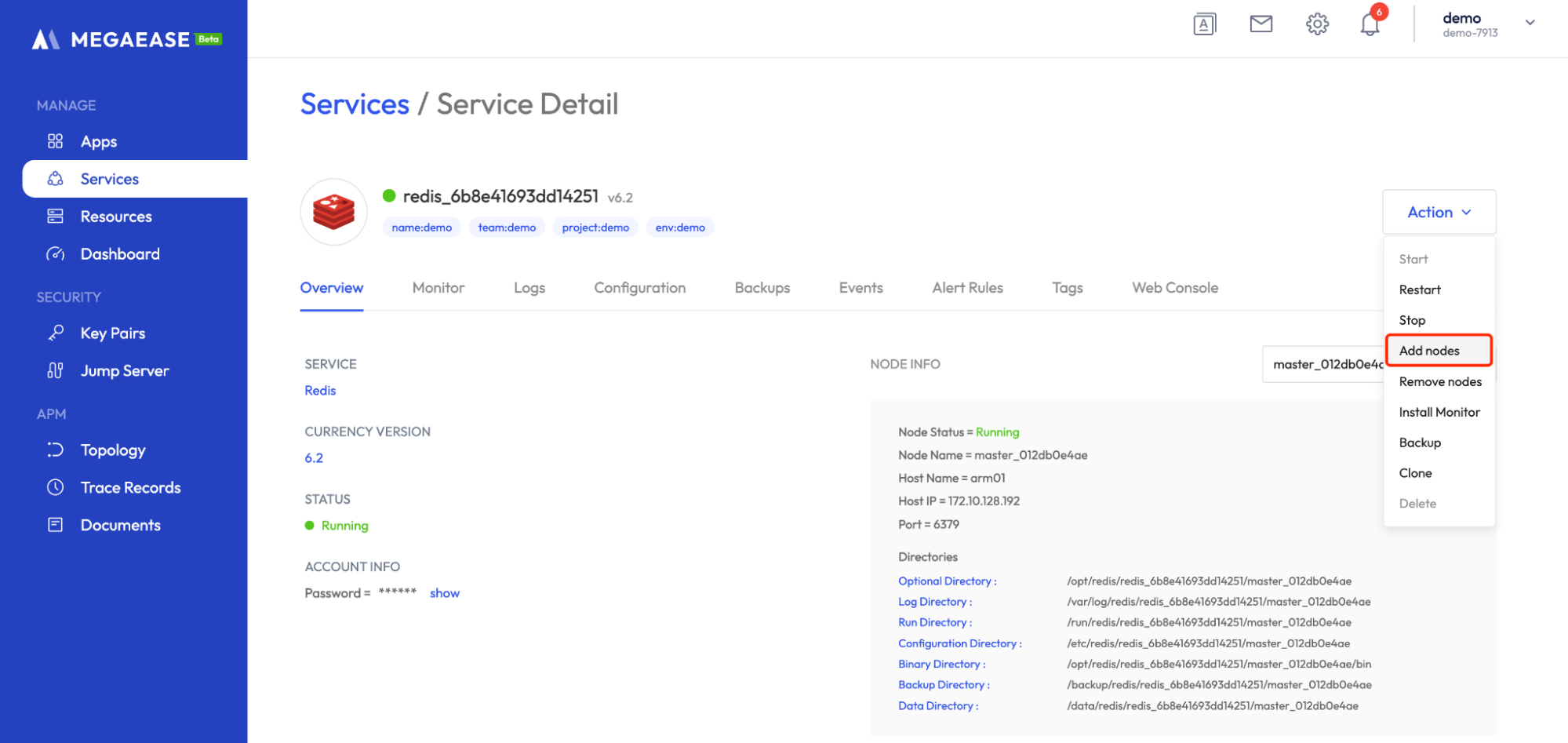The width and height of the screenshot is (1568, 743).
Task: Click the Resources server icon
Action: click(x=55, y=217)
